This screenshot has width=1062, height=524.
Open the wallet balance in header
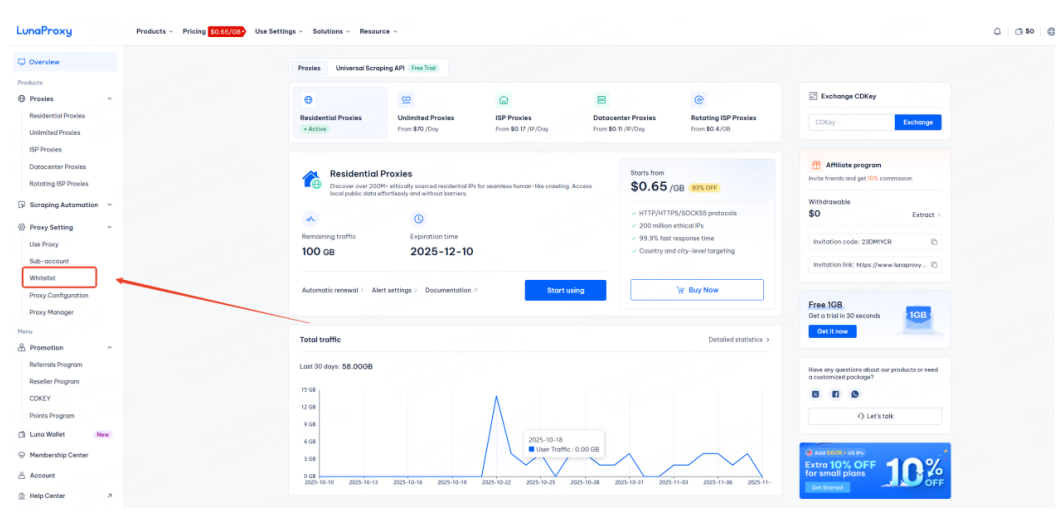(x=1024, y=31)
